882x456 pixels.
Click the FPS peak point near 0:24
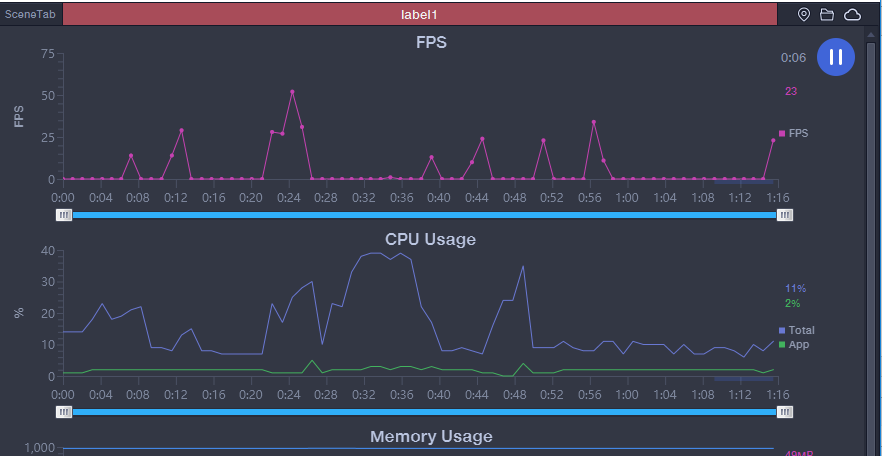292,92
